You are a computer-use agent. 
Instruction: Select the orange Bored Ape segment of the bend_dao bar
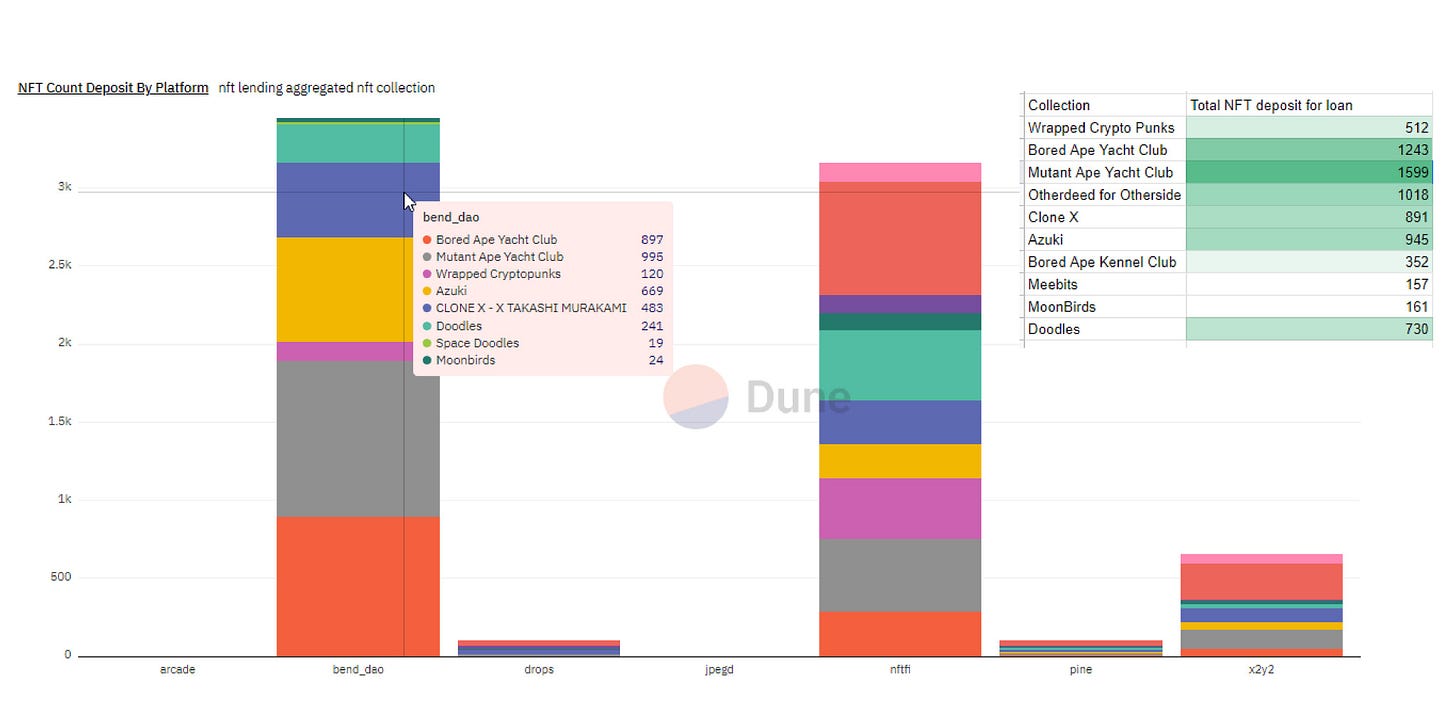[x=357, y=586]
